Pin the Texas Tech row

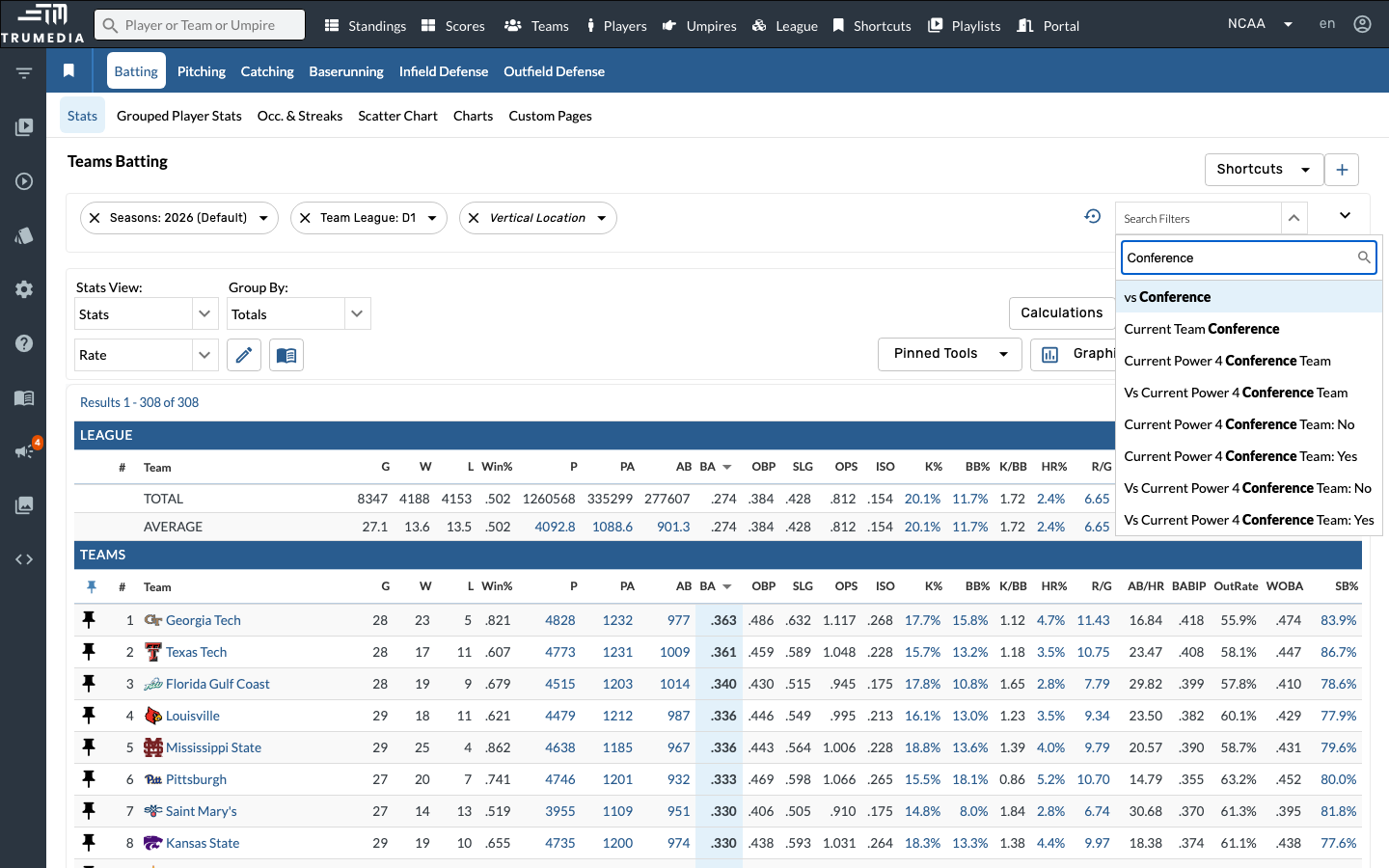(89, 652)
